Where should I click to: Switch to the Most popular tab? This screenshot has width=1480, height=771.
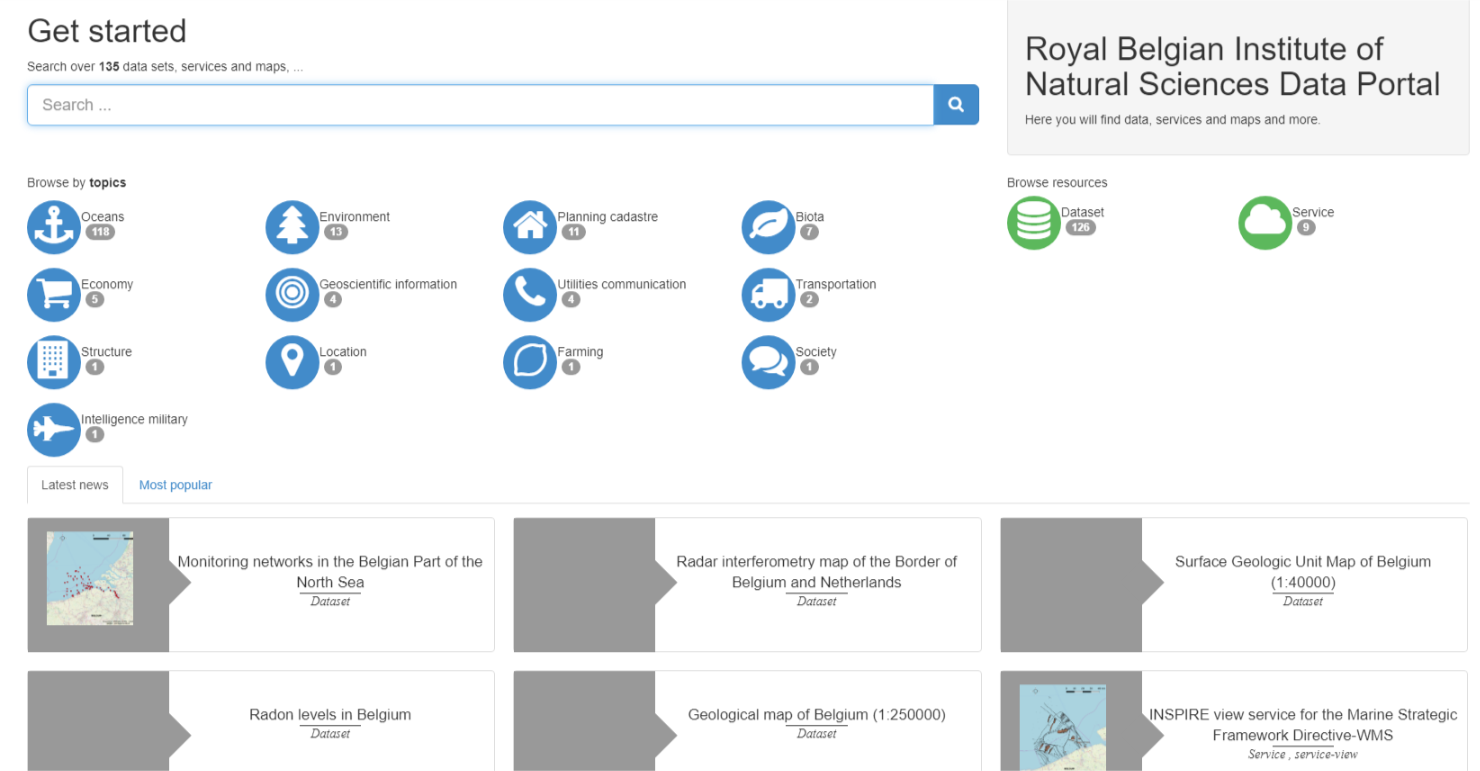tap(176, 485)
